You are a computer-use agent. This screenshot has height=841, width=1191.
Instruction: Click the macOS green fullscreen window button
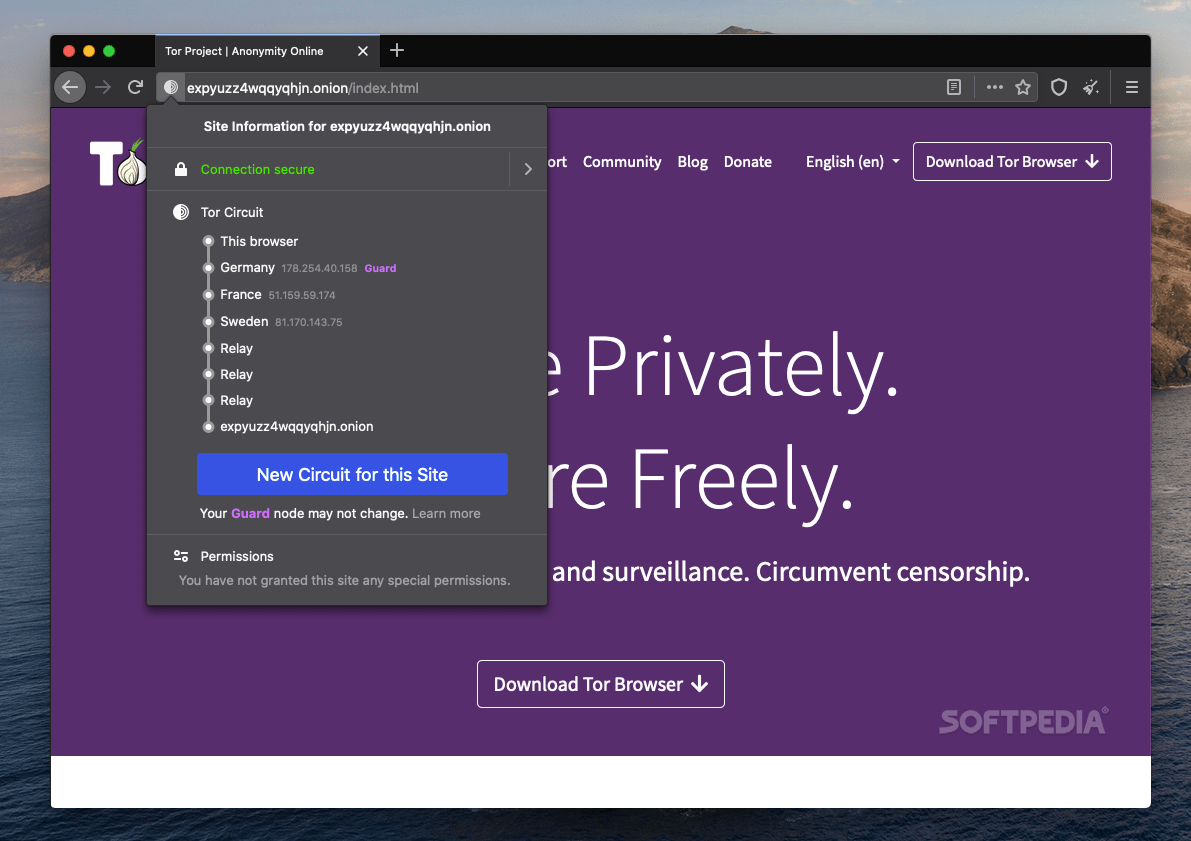click(109, 51)
